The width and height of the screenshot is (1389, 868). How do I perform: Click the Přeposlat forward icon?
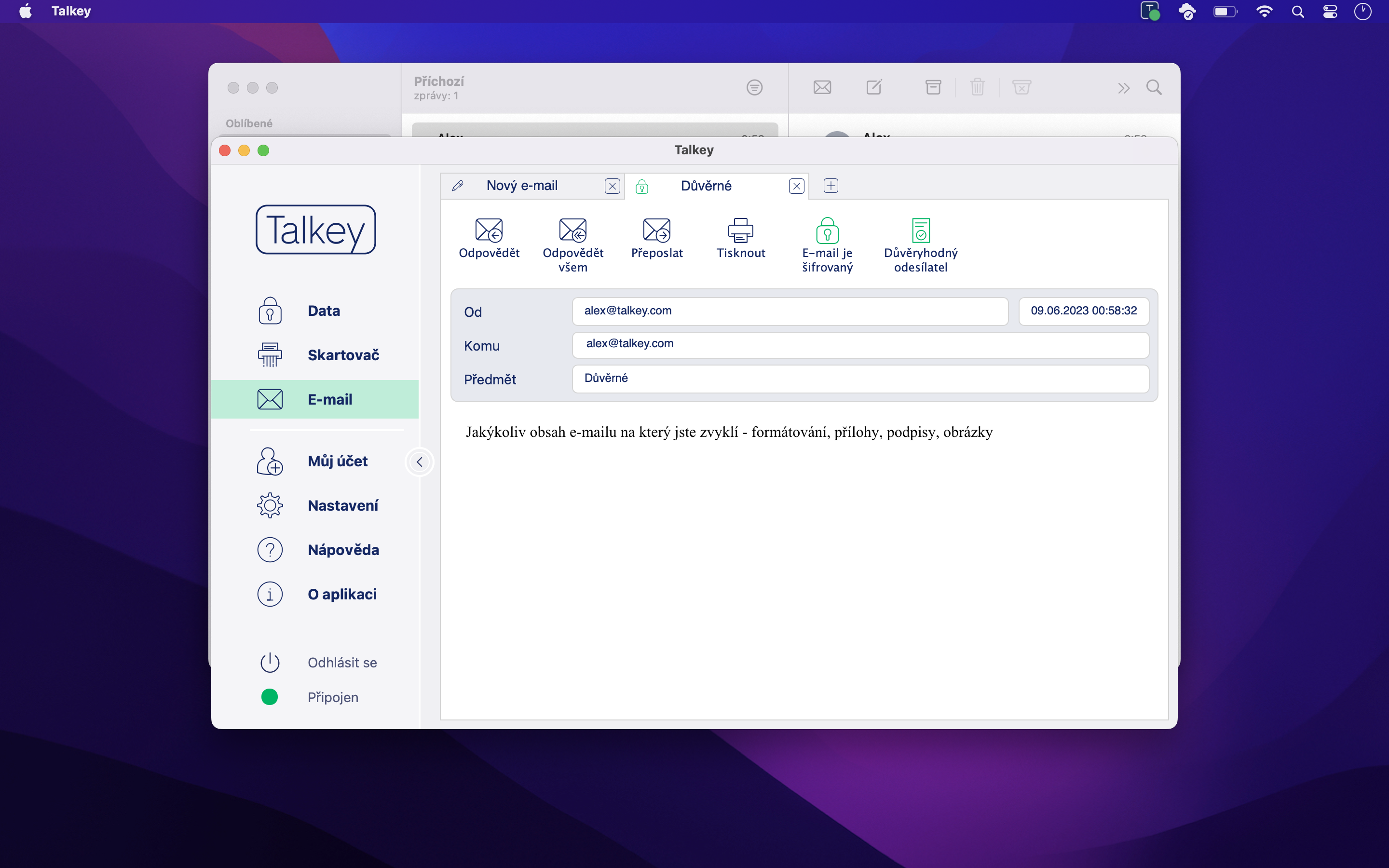[656, 231]
